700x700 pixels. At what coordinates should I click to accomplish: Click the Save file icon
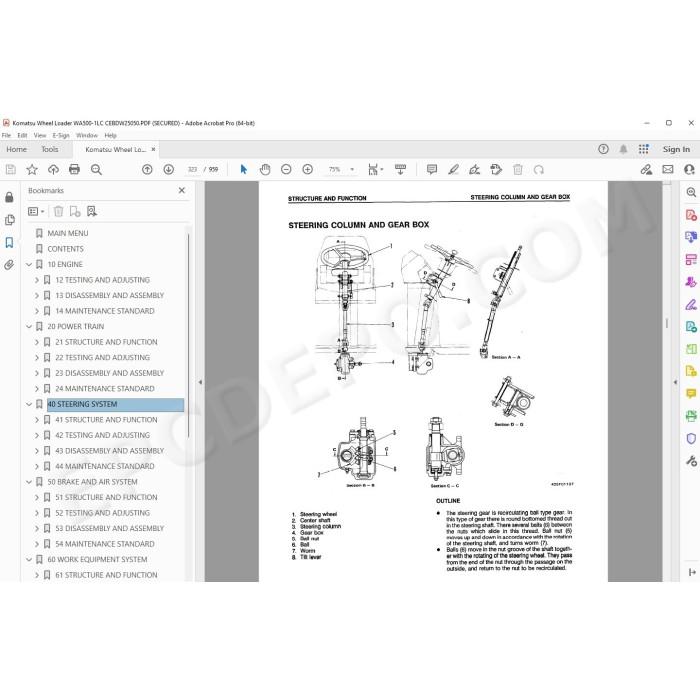click(x=11, y=170)
